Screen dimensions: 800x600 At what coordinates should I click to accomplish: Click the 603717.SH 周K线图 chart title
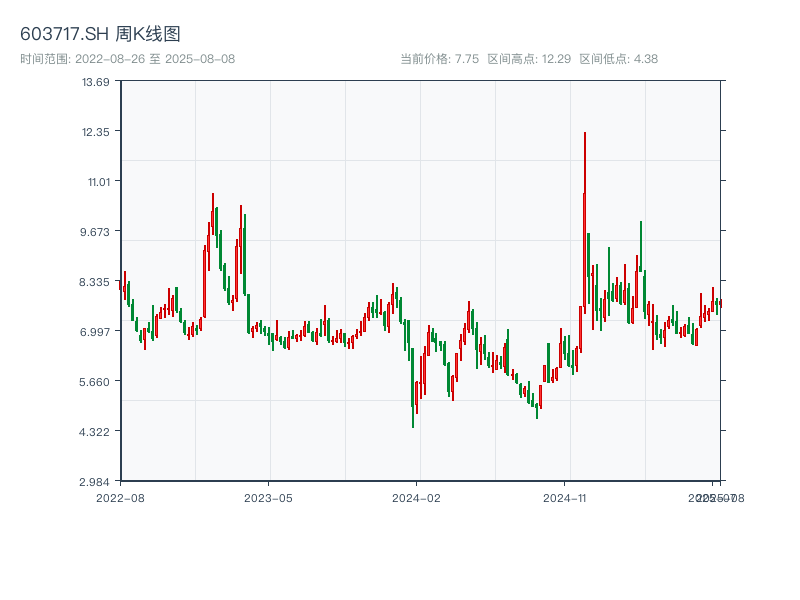tap(100, 34)
